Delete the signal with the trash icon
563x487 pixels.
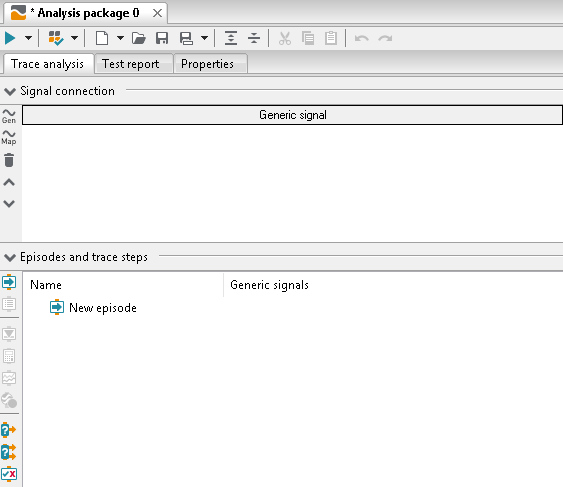9,160
